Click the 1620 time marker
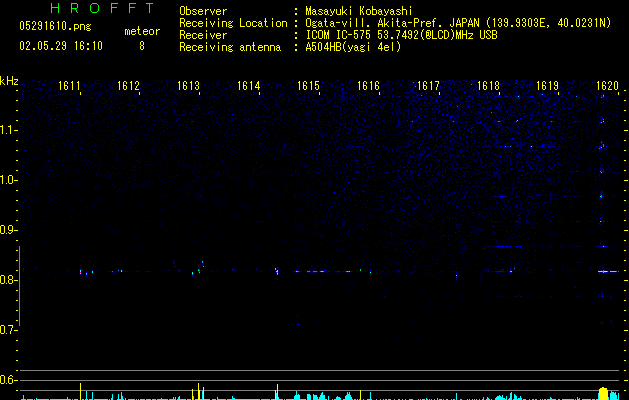629x400 pixels. click(x=607, y=86)
